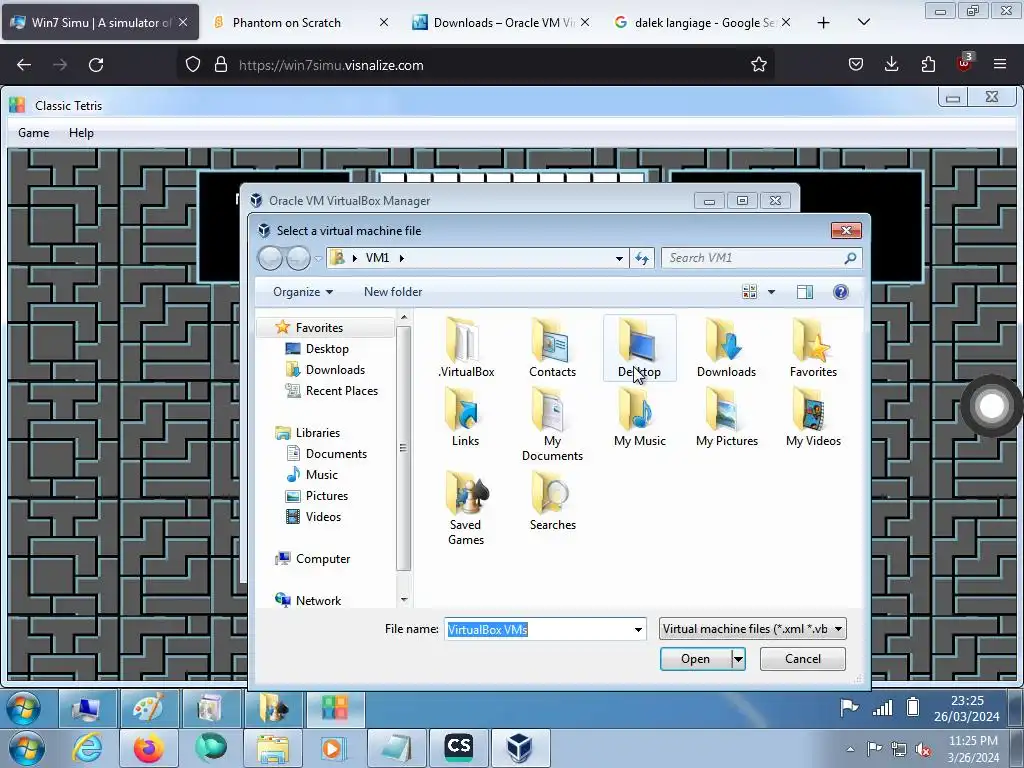
Task: Open the simulated Start orb
Action: (24, 709)
